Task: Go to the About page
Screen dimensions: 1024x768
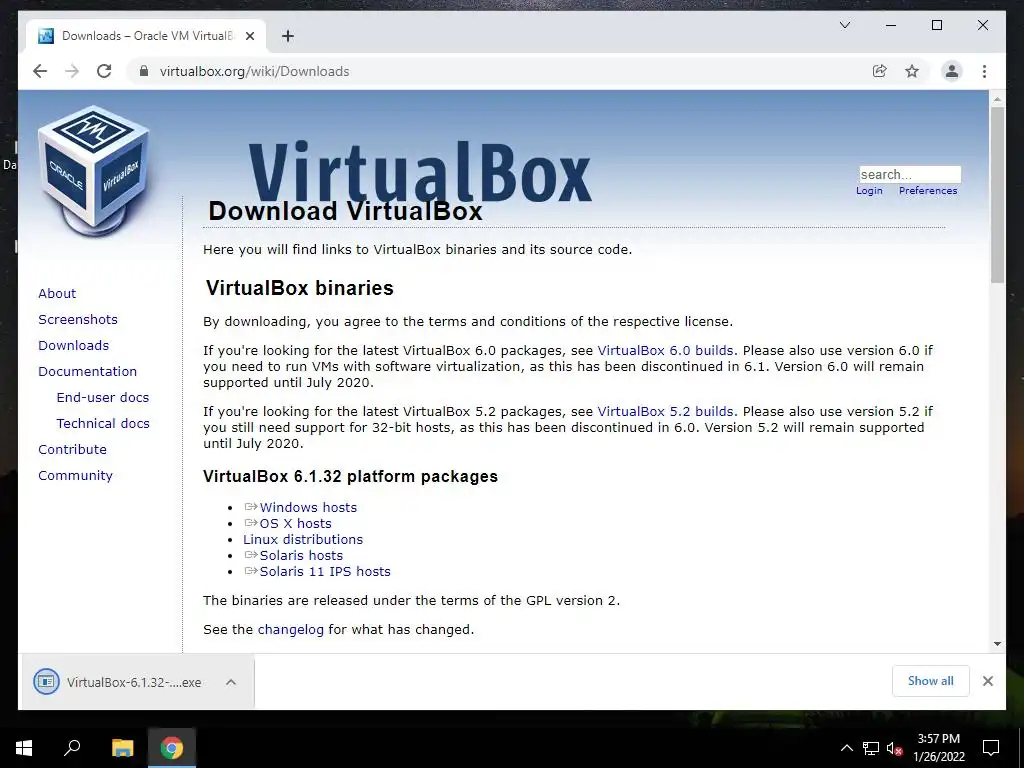Action: pos(57,293)
